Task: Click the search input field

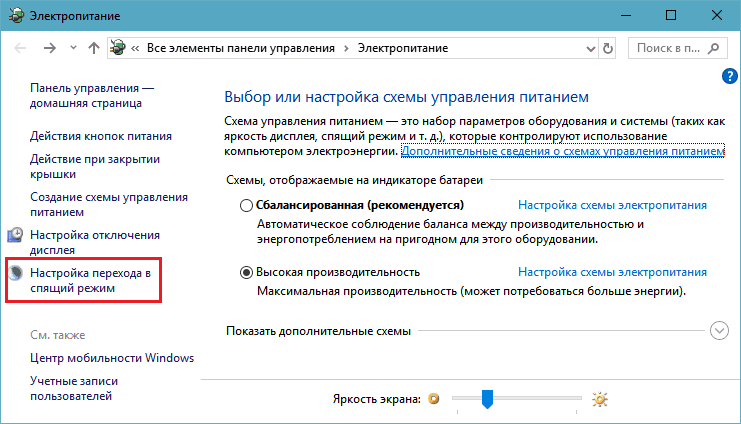Action: tap(669, 47)
